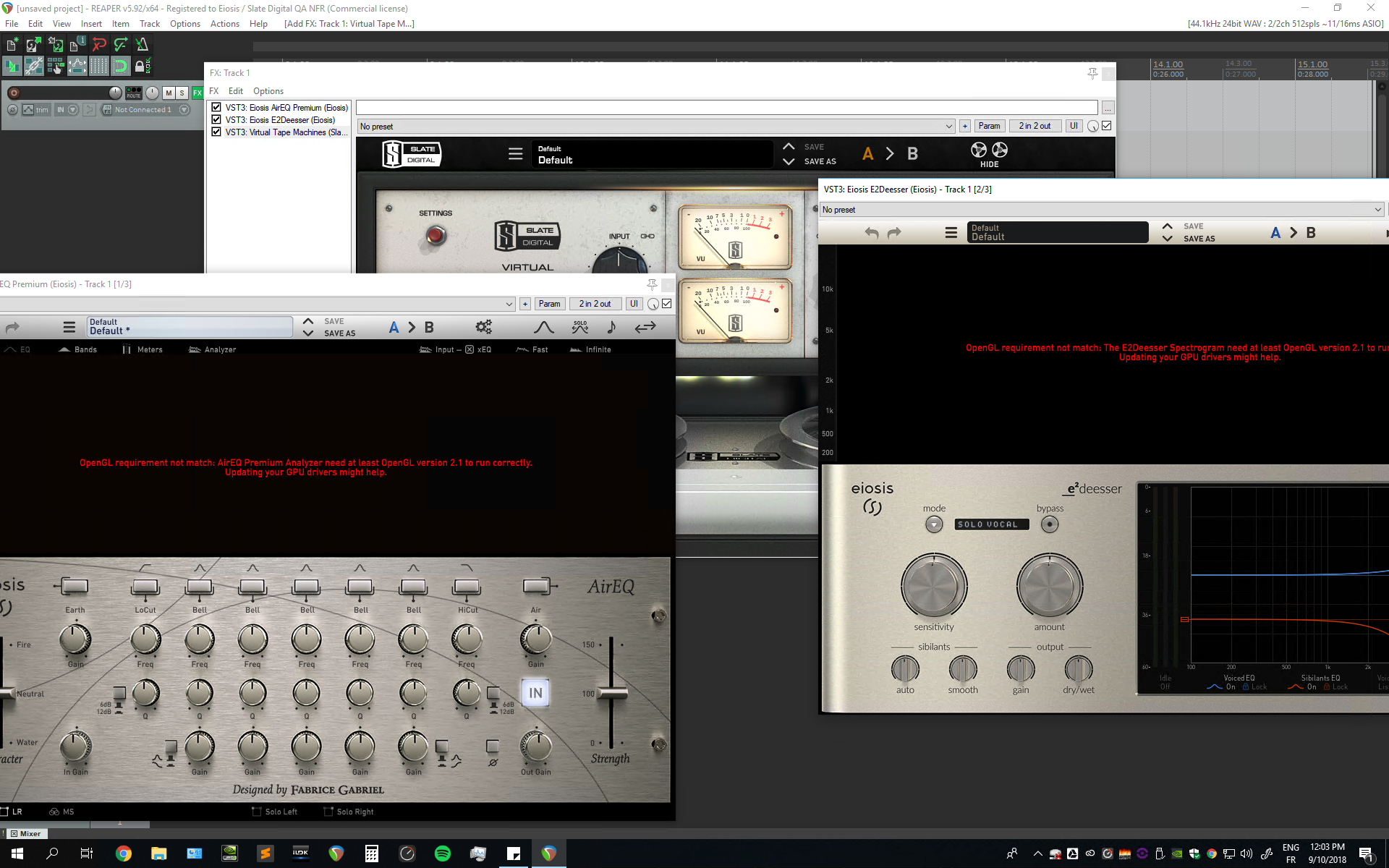Click the green FX button on Track 1
Screen dimensions: 1389x868
pos(197,93)
